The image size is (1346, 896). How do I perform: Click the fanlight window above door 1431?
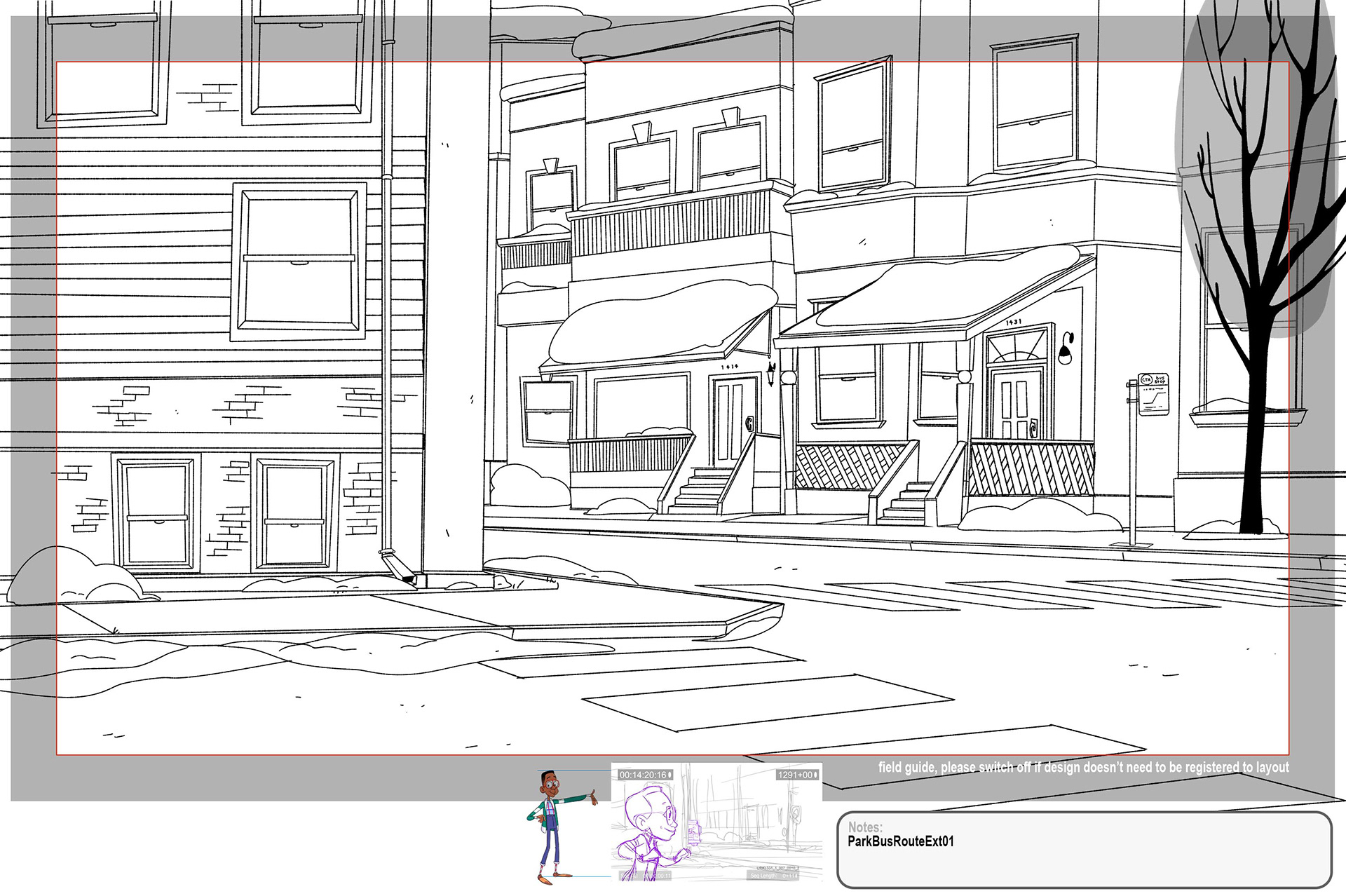[x=1016, y=348]
